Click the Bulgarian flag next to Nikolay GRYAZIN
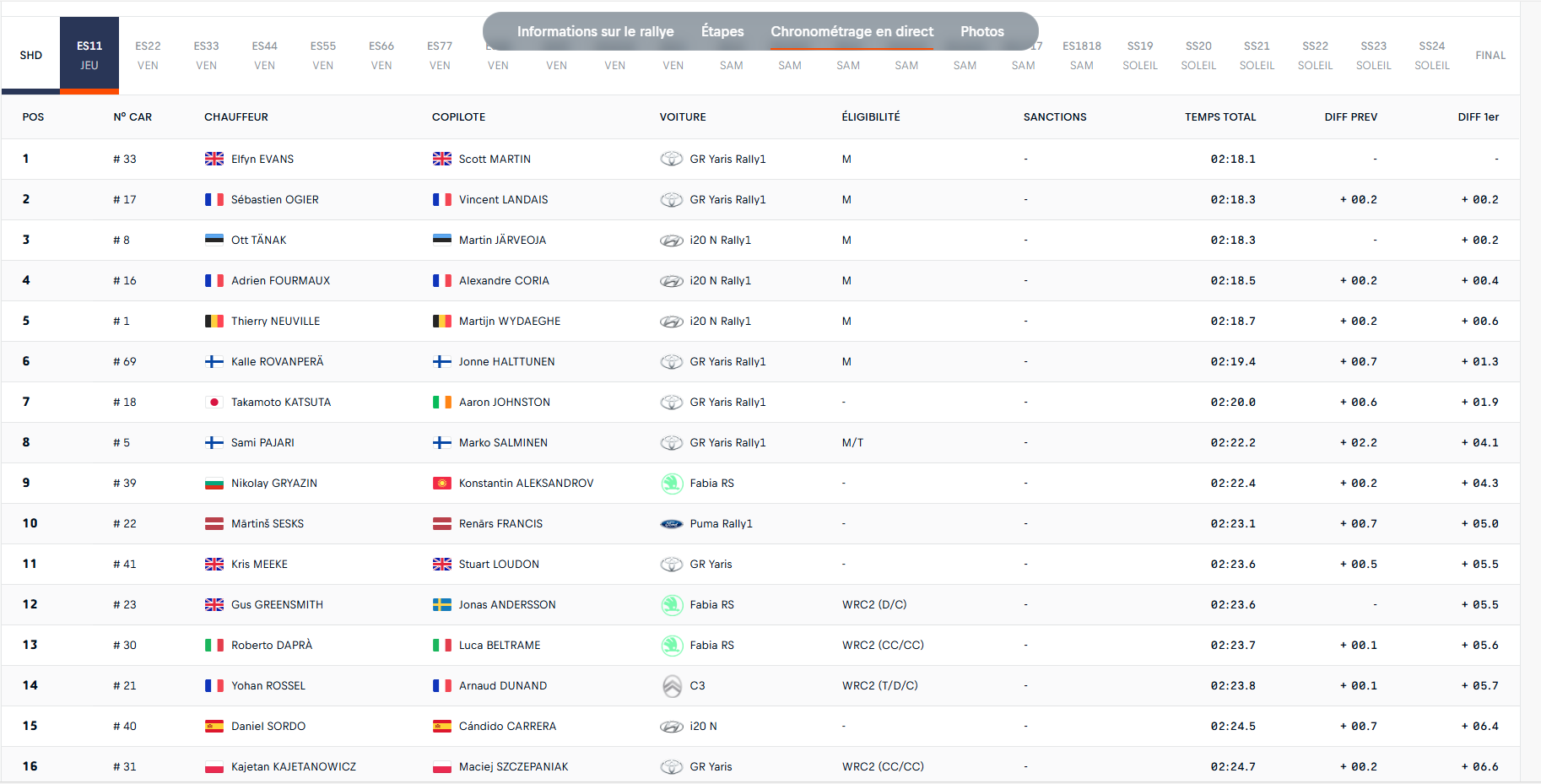This screenshot has height=784, width=1541. click(x=214, y=483)
